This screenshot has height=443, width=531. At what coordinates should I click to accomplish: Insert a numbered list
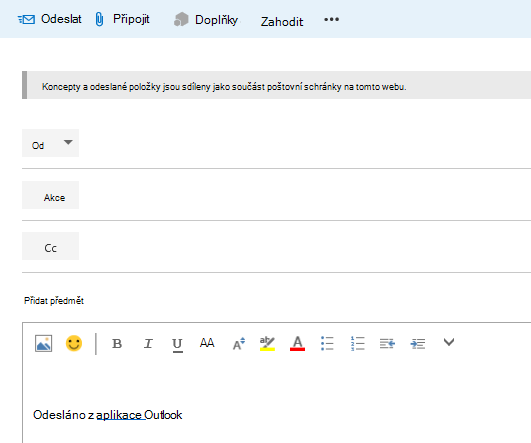tap(358, 343)
